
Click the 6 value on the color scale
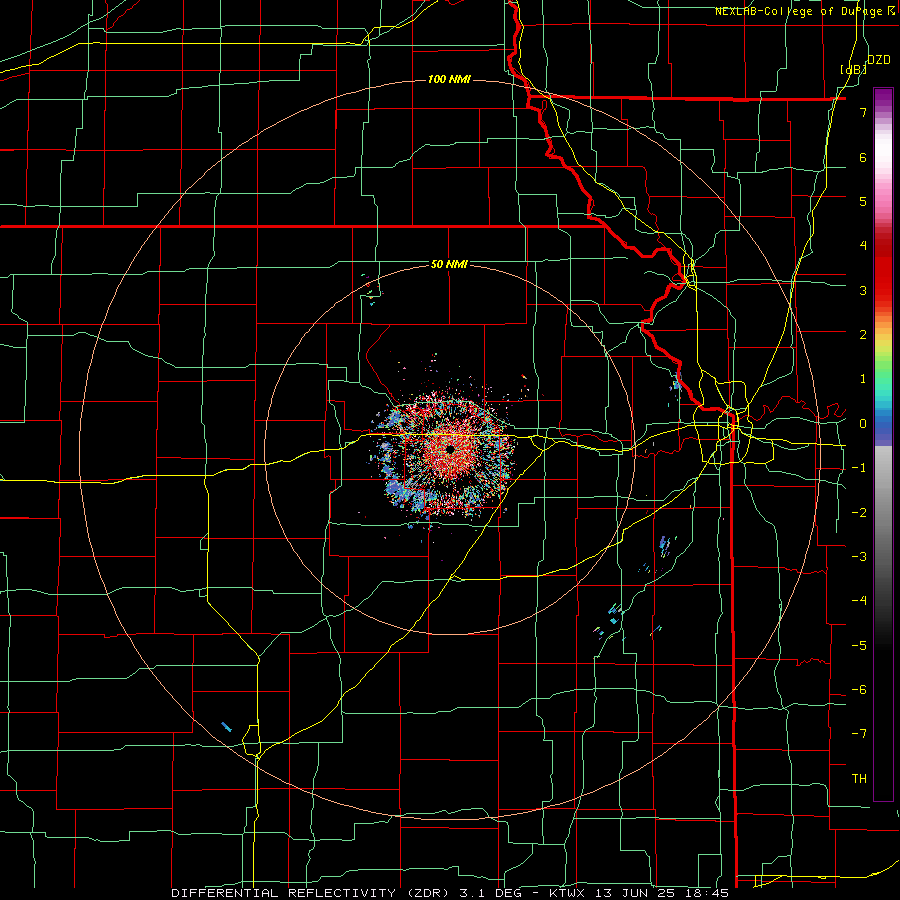863,157
